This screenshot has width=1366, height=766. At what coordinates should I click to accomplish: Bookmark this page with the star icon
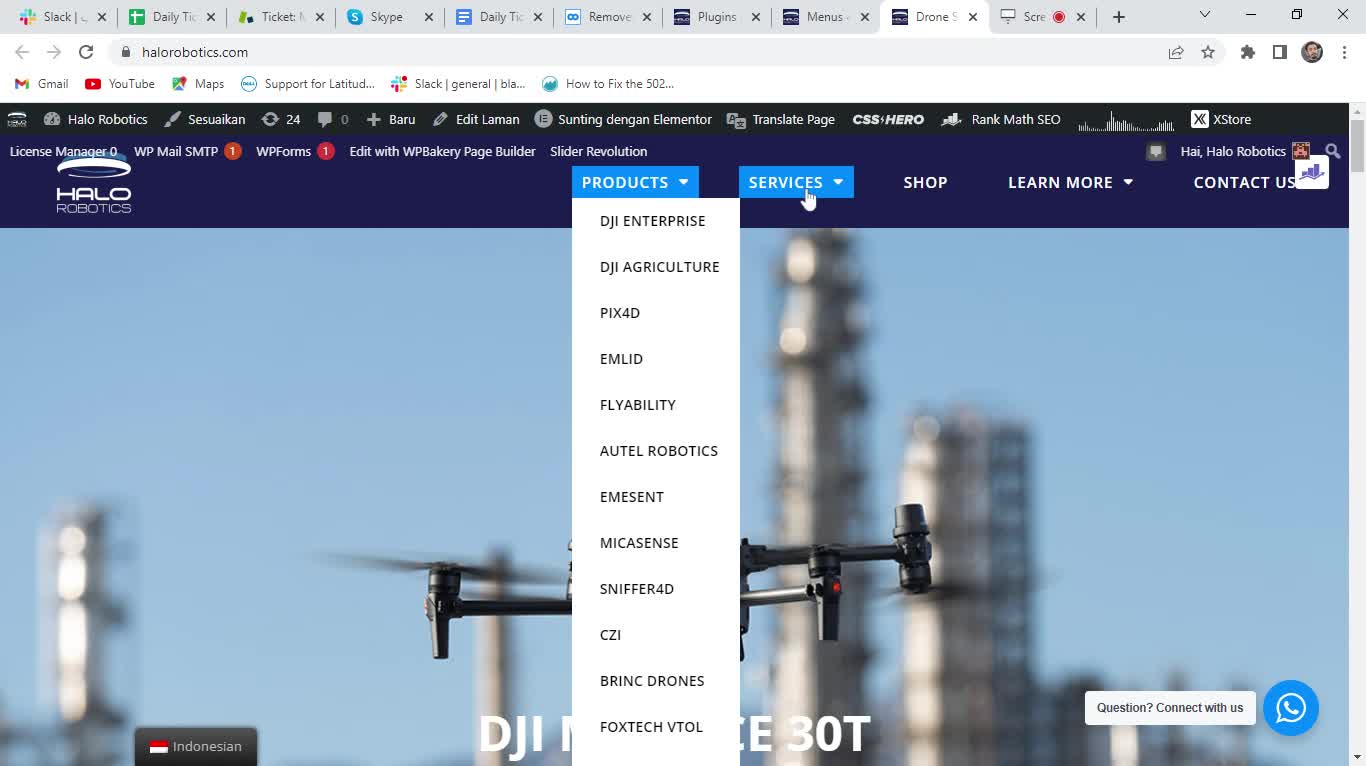click(1208, 52)
